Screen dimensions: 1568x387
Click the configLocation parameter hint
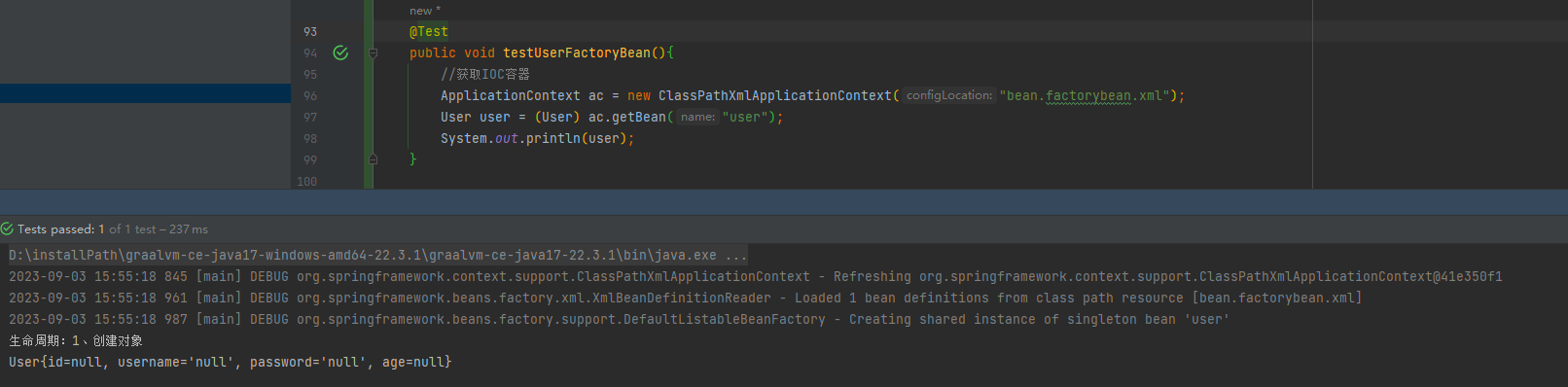[x=949, y=95]
